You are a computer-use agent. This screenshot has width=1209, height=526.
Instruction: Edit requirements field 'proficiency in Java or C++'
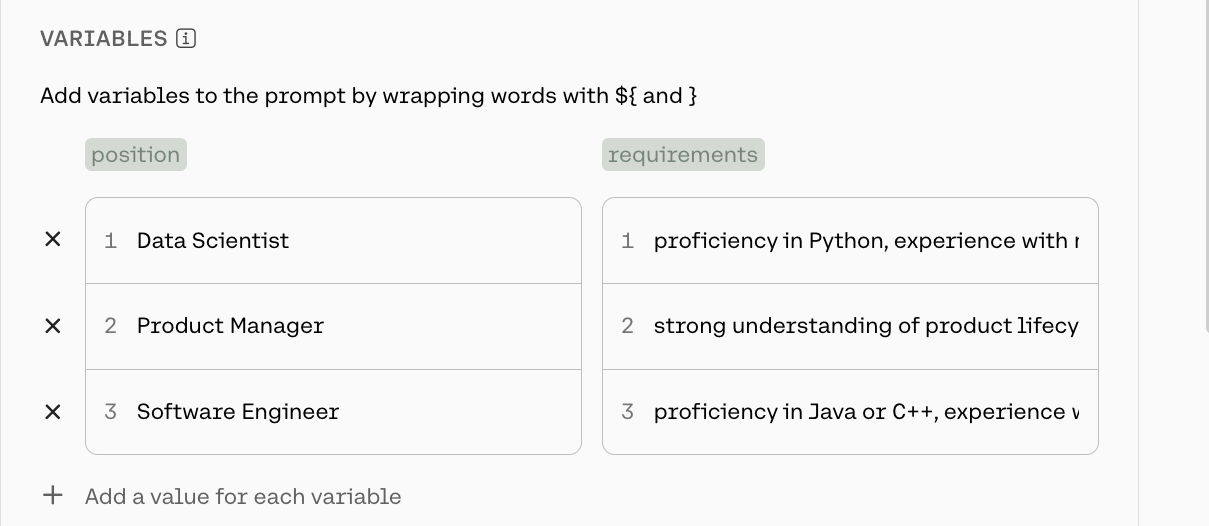point(850,412)
